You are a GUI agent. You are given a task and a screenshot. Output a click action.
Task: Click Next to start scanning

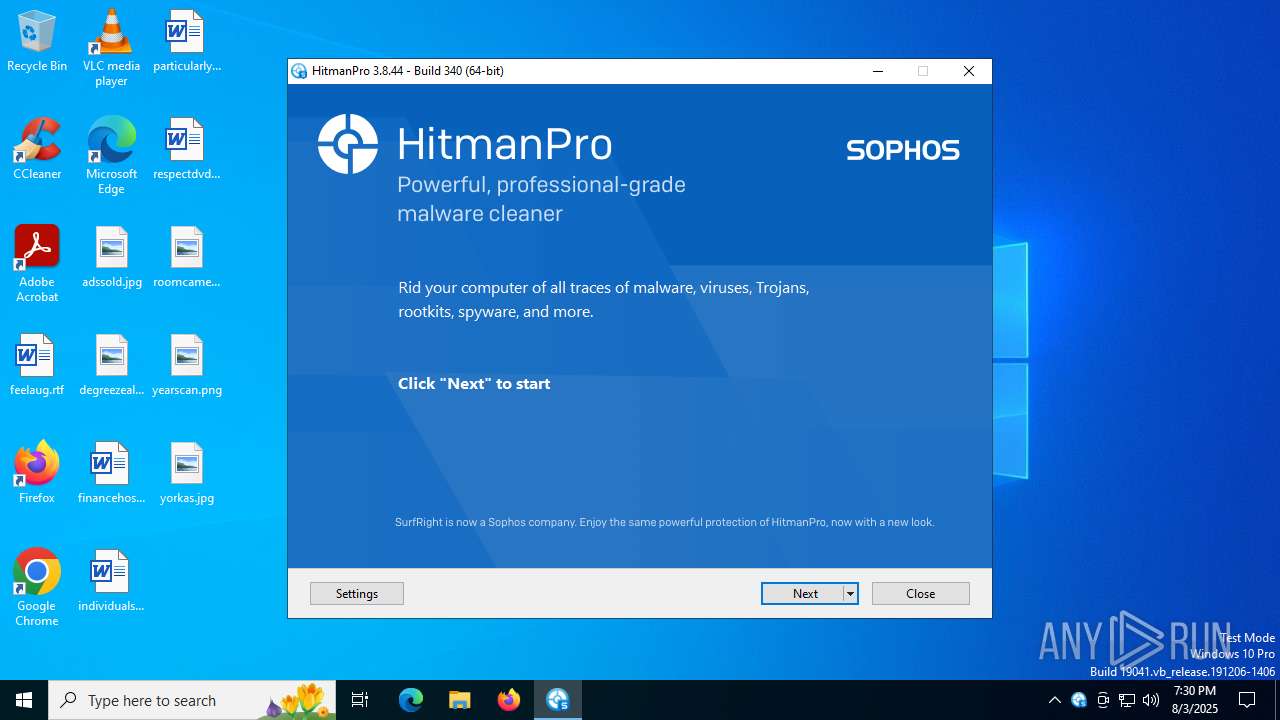tap(802, 594)
